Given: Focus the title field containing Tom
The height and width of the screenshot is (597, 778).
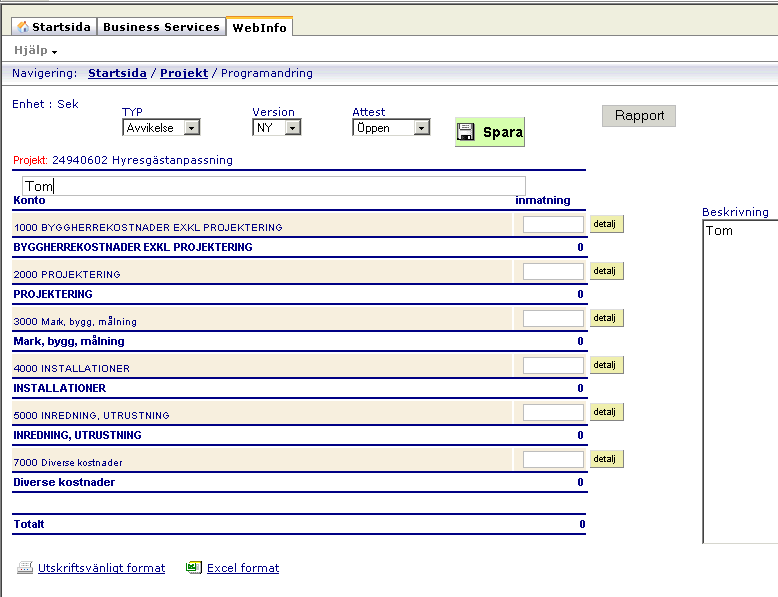Looking at the screenshot, I should tap(274, 186).
